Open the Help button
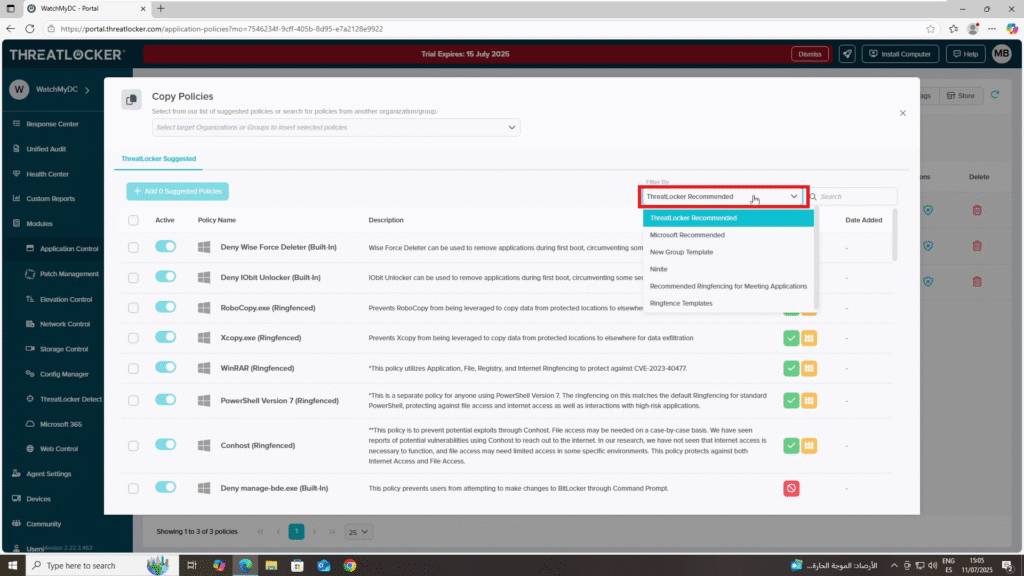 [966, 54]
